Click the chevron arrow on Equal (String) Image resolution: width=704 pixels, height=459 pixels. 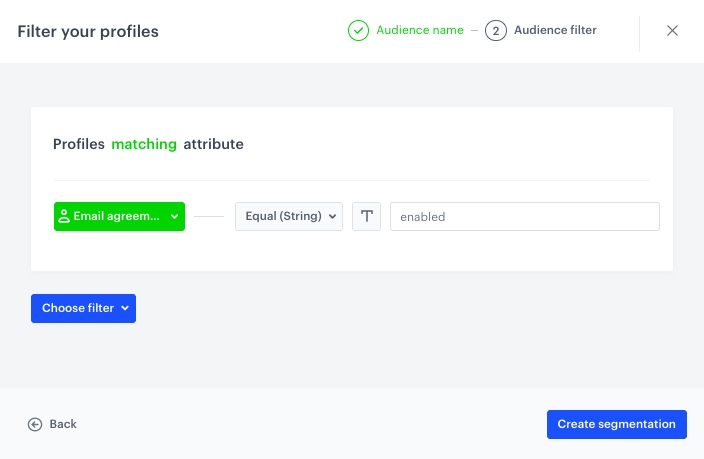tap(332, 217)
